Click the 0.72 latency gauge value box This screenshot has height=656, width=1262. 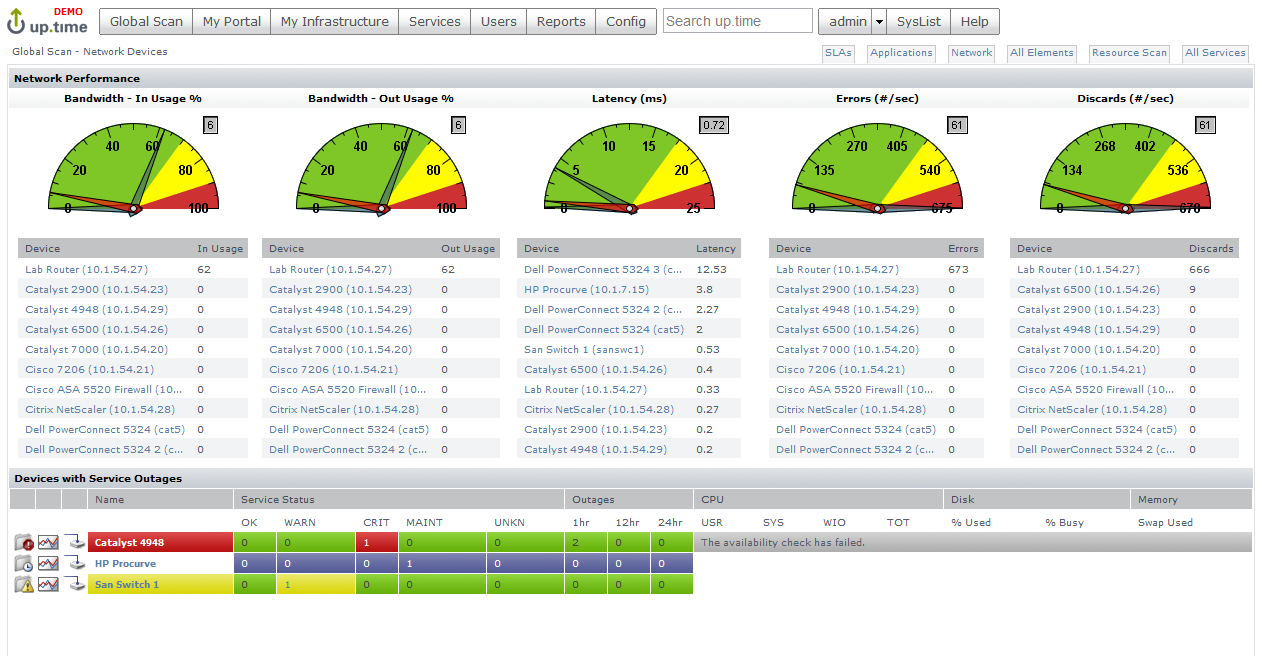coord(714,125)
